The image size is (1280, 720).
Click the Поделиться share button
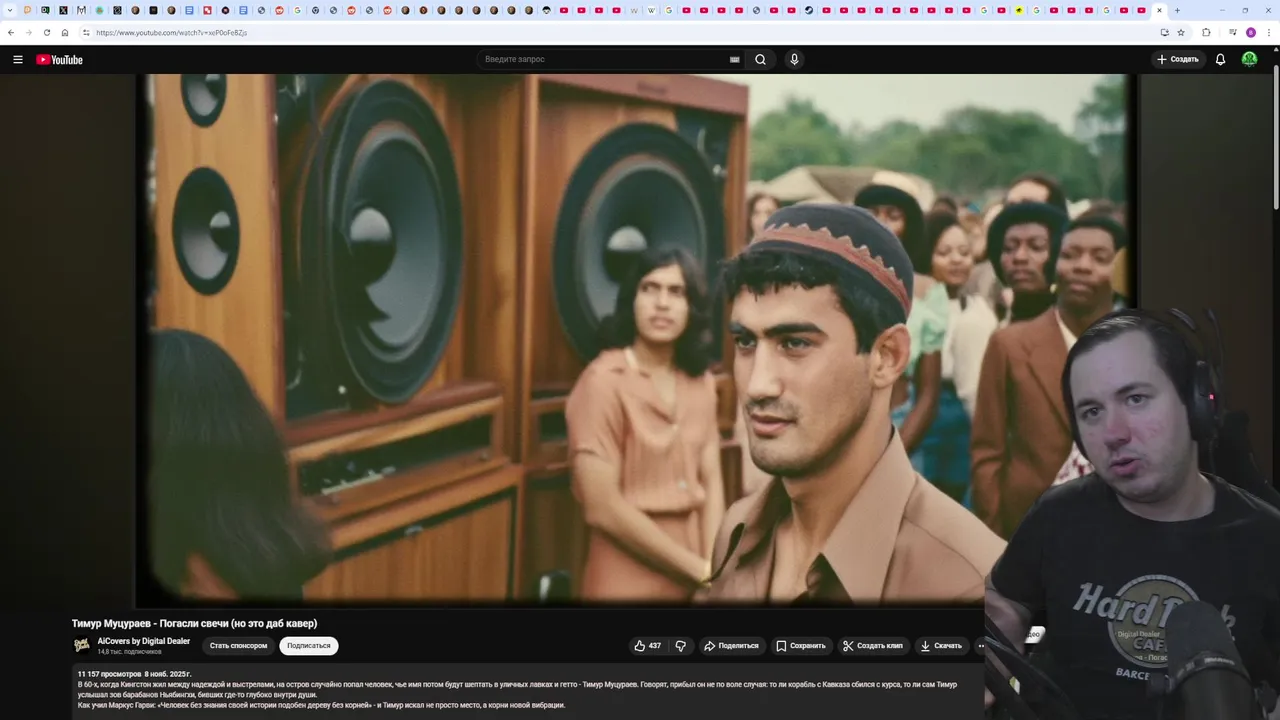[732, 646]
